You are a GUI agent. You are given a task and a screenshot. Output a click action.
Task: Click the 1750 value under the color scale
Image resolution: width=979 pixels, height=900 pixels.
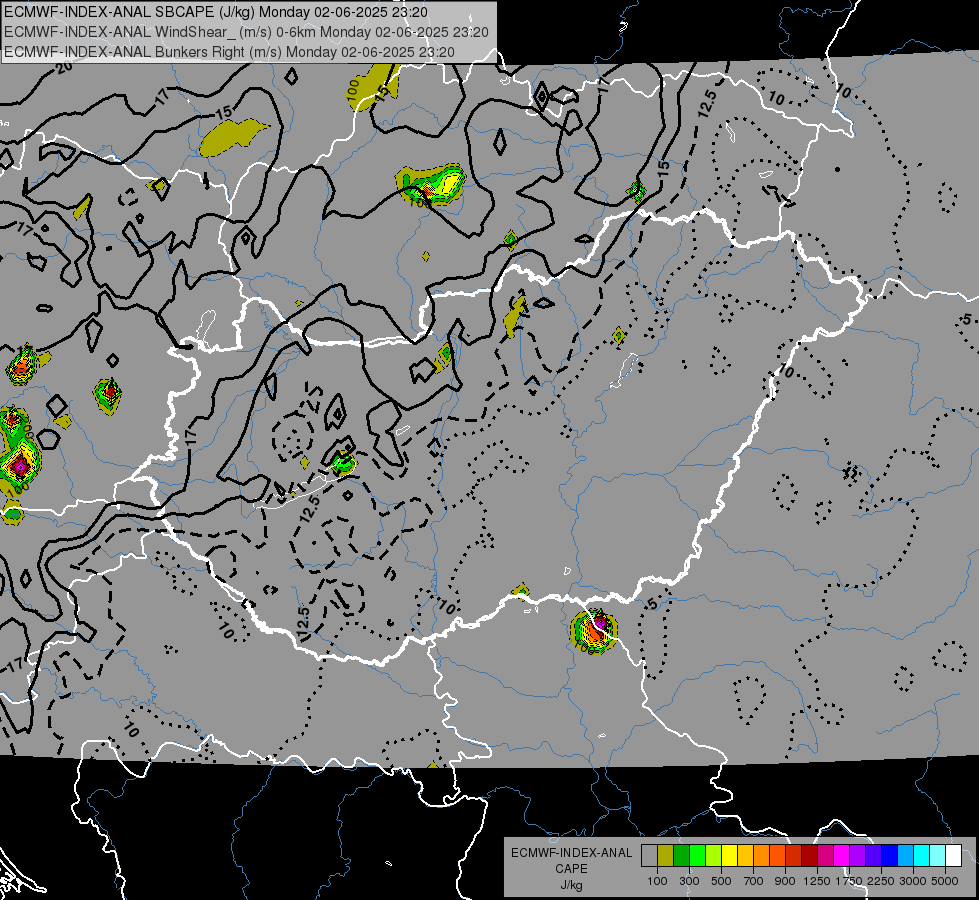[x=849, y=881]
